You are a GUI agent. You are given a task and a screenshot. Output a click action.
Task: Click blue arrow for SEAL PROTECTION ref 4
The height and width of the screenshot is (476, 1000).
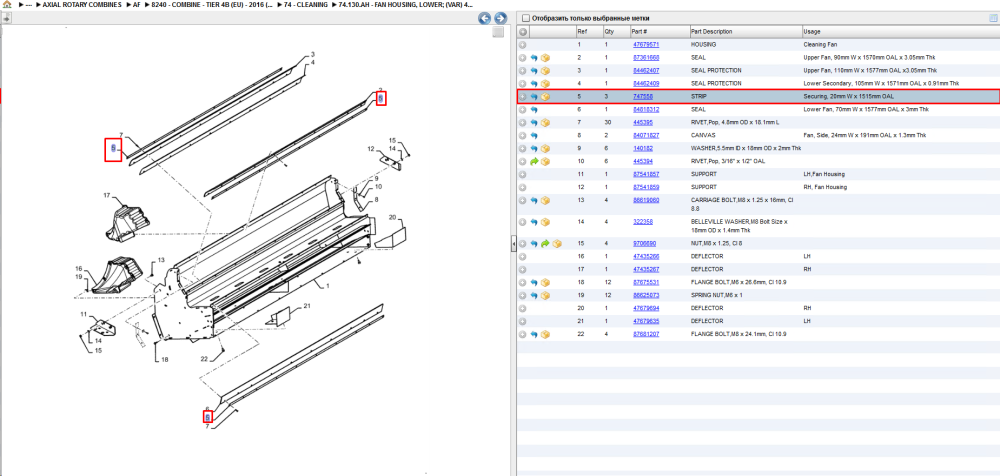(x=534, y=84)
